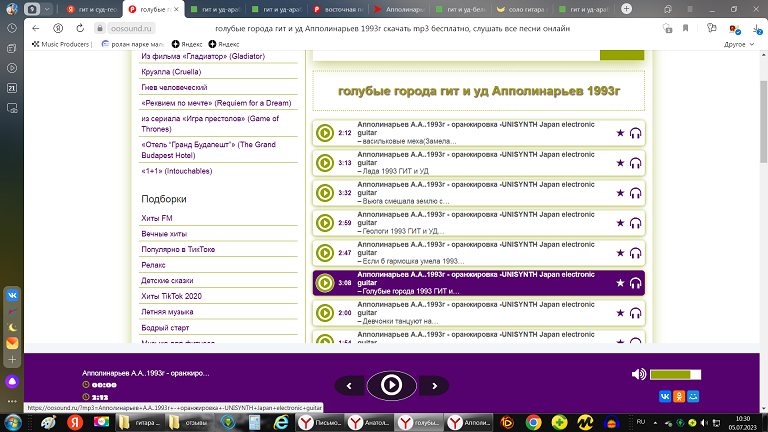Play the 'Если б гармошка умела' track
768x432 pixels.
(324, 253)
